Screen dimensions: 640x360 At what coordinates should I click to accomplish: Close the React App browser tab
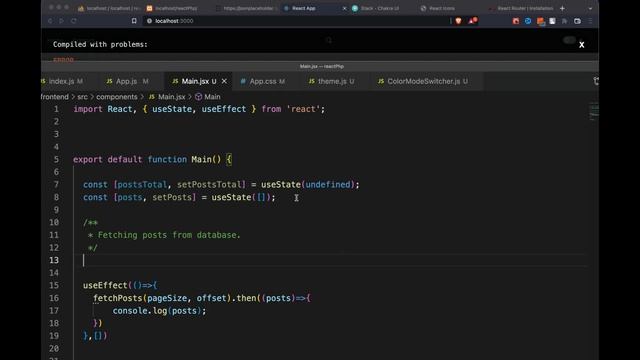344,8
